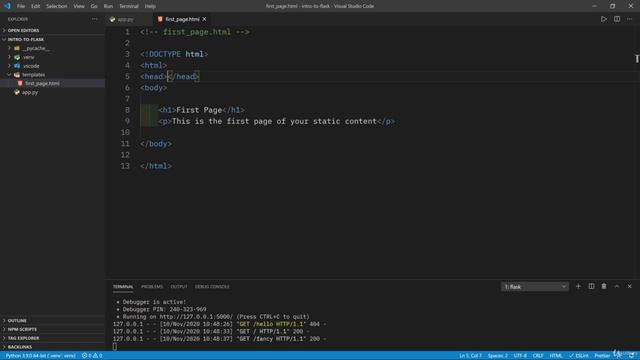Open the terminal selector dropdown showing flask

point(535,287)
